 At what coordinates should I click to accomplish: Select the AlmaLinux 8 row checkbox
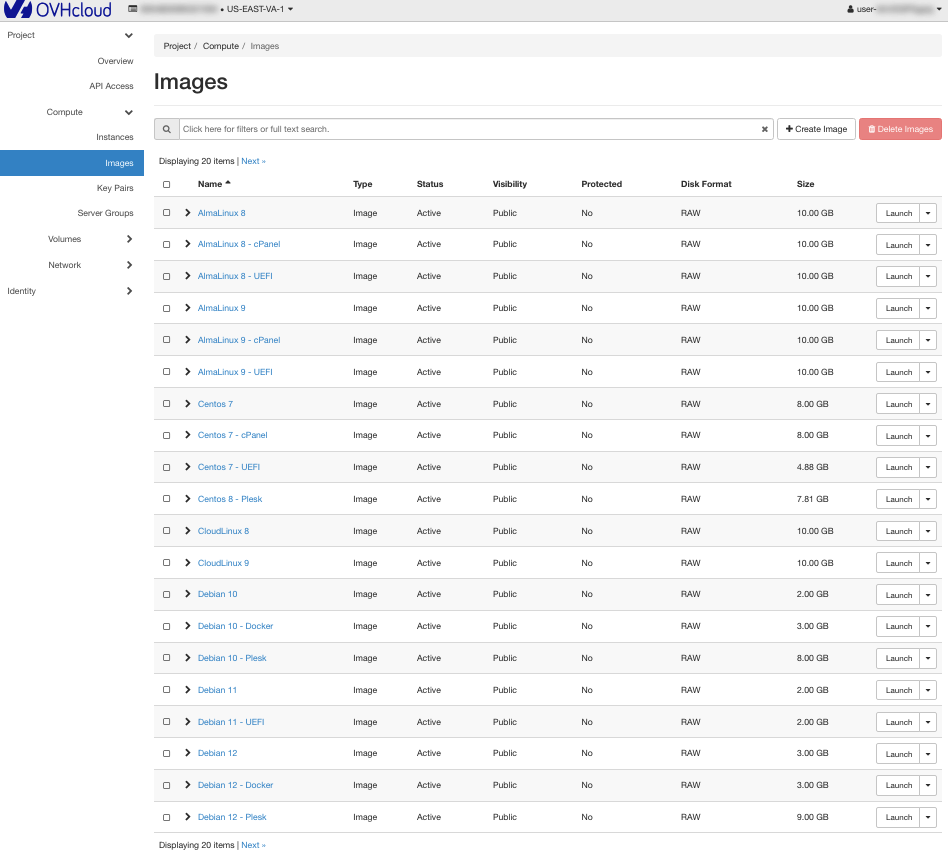click(x=166, y=213)
